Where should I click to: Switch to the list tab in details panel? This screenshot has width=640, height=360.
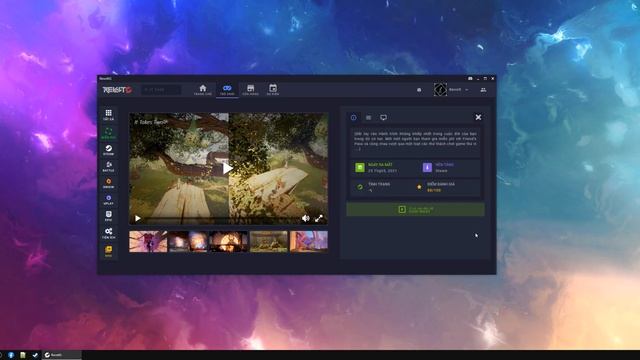tap(369, 118)
